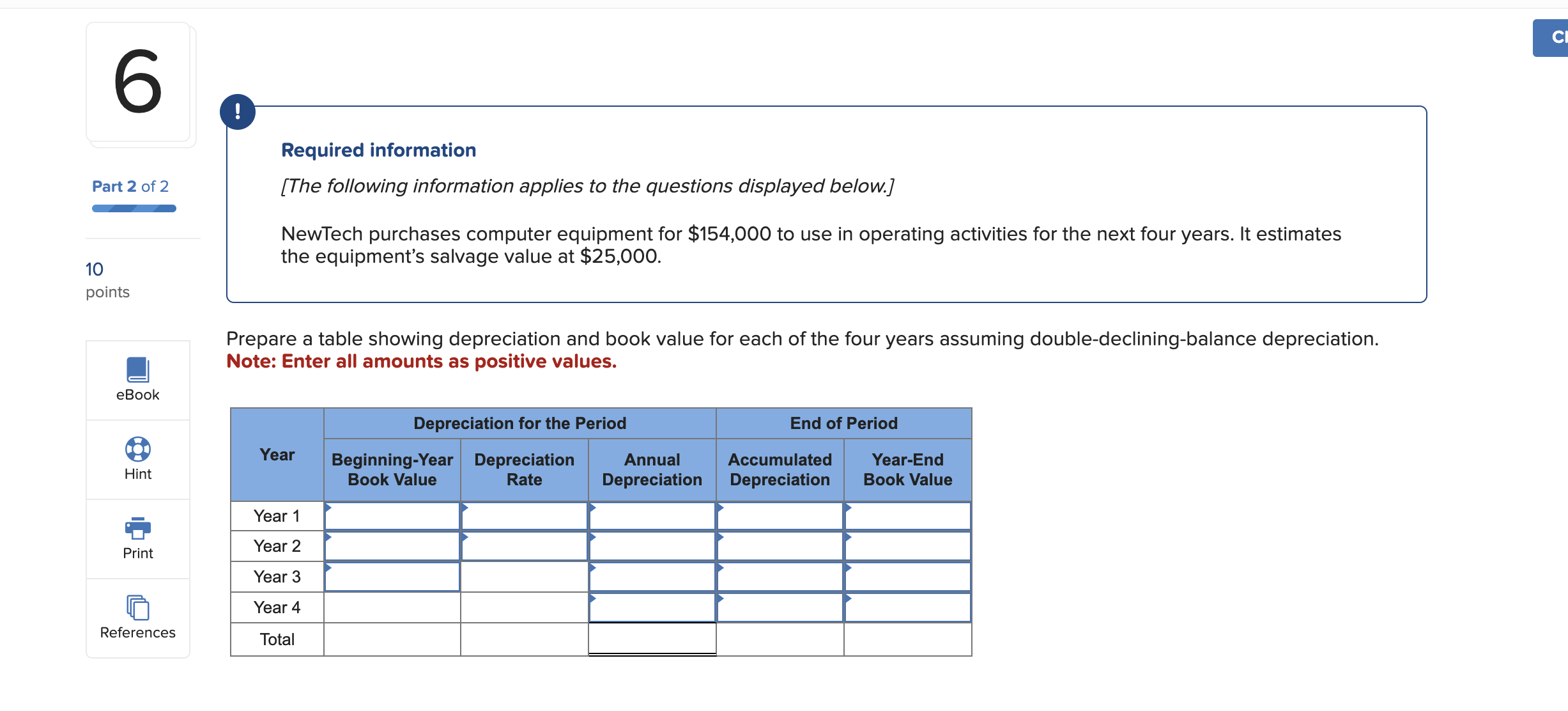Screen dimensions: 1568x711
Task: Click Year 1 Year-End Book Value input field
Action: (907, 515)
